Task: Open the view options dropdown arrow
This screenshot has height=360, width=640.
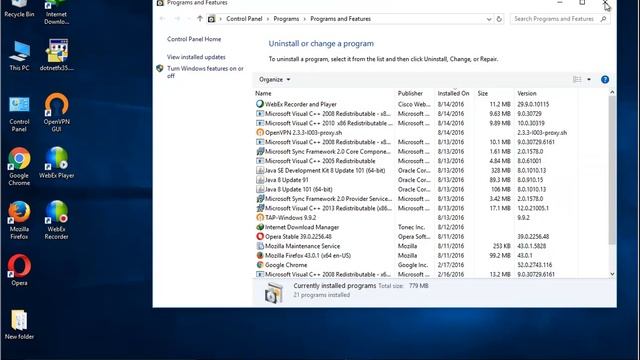Action: pyautogui.click(x=589, y=80)
